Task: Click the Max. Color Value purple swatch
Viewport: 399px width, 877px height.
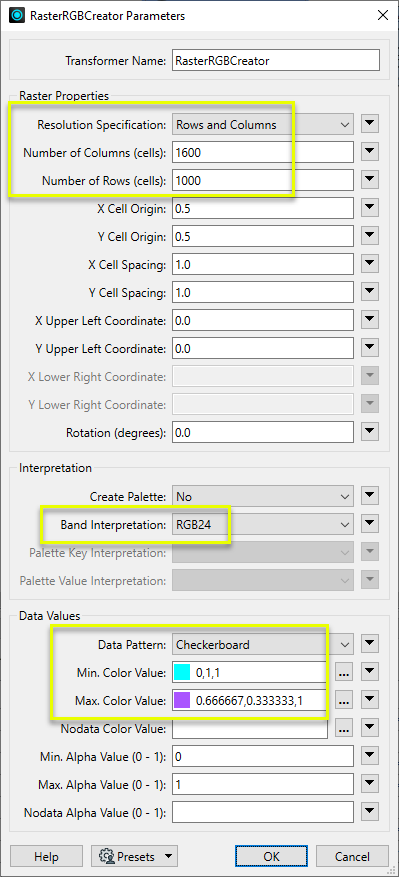Action: tap(183, 700)
